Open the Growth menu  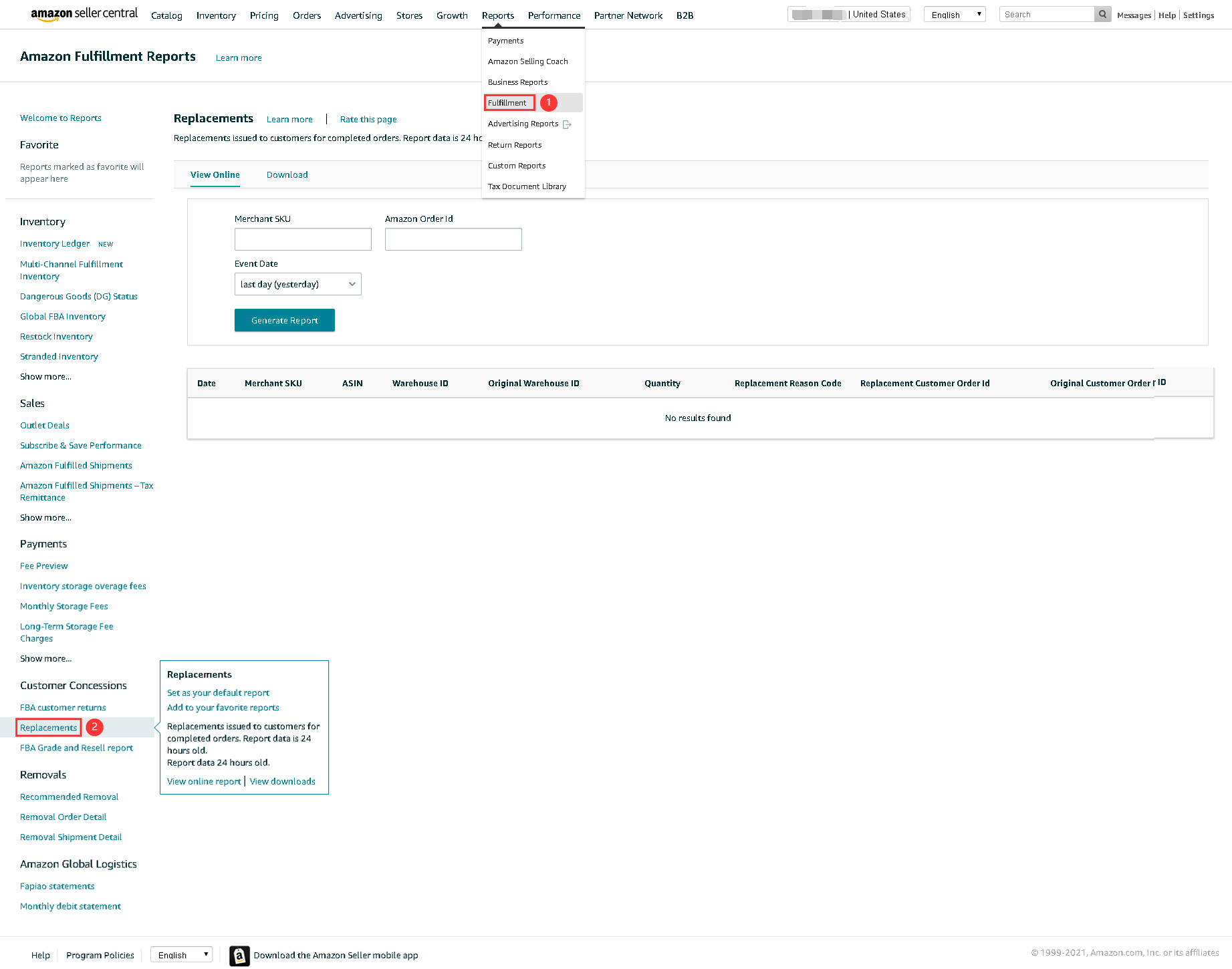452,15
